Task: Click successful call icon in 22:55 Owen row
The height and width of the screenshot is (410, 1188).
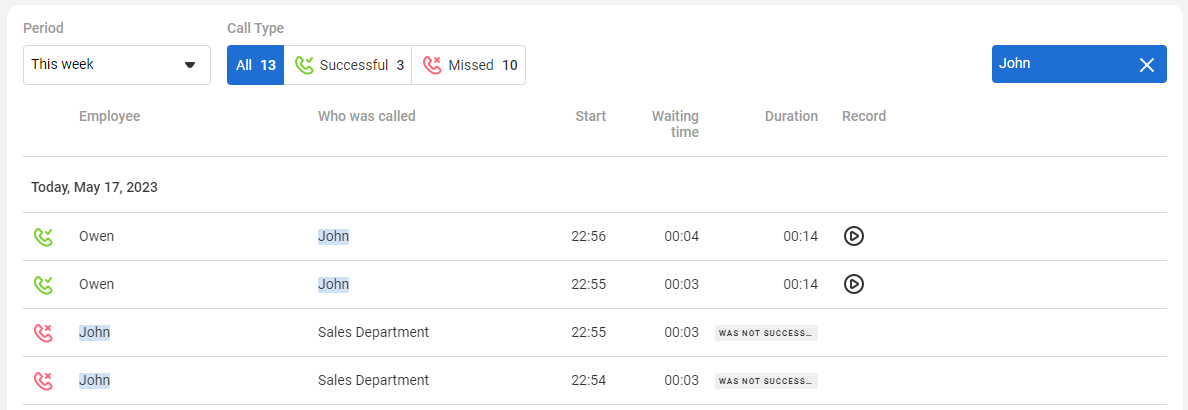Action: coord(43,285)
